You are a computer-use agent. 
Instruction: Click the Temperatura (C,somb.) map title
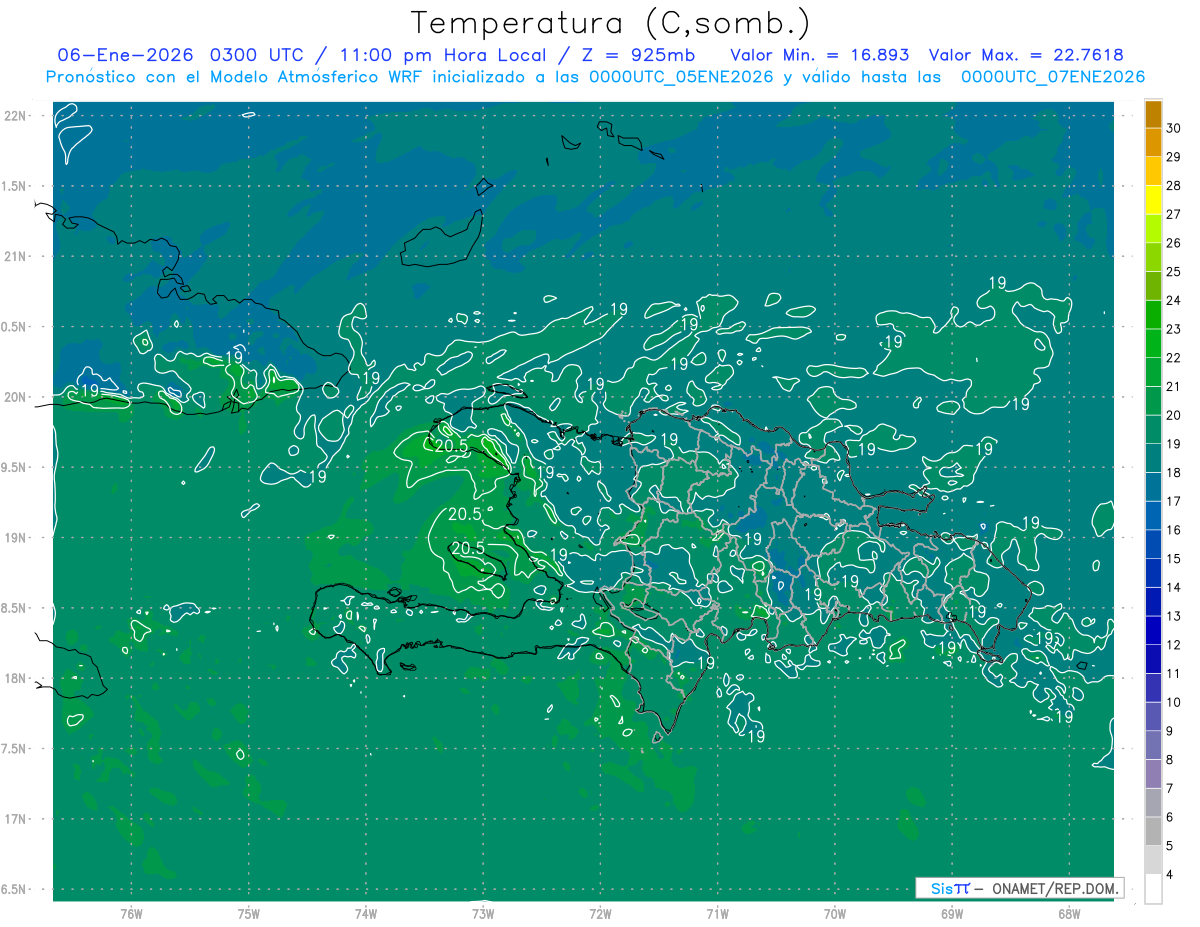click(610, 22)
